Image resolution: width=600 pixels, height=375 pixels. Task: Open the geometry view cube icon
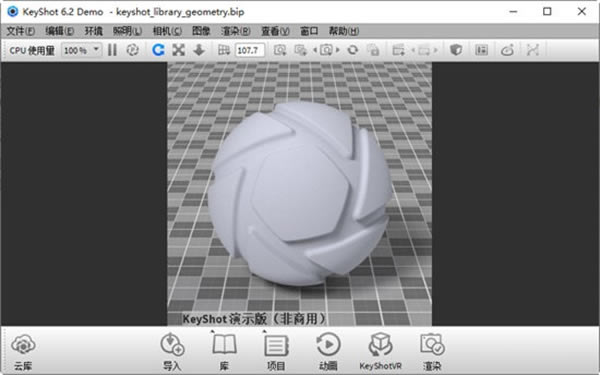tap(456, 50)
